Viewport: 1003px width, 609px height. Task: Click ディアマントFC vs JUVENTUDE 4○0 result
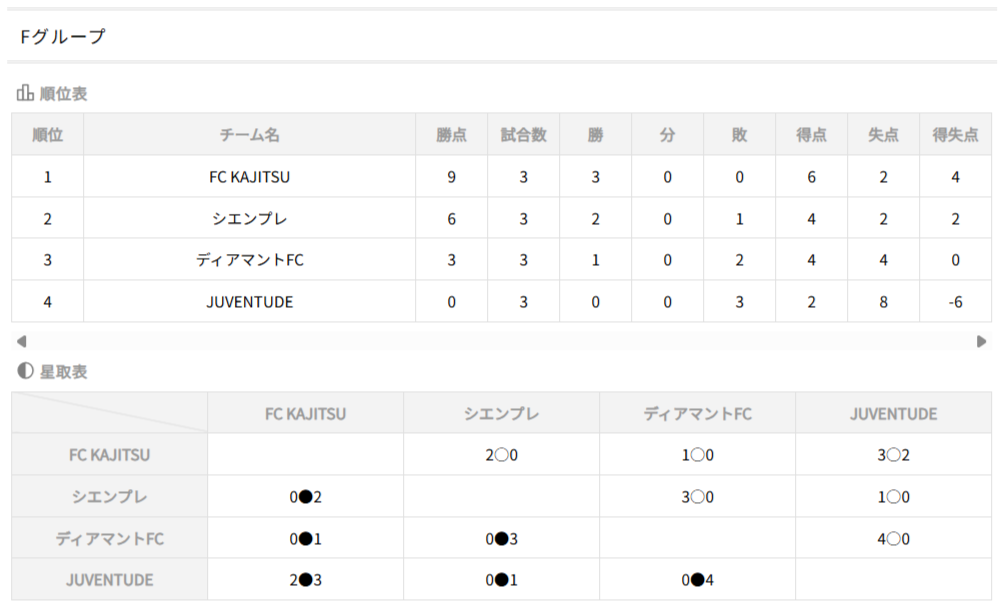tap(893, 539)
